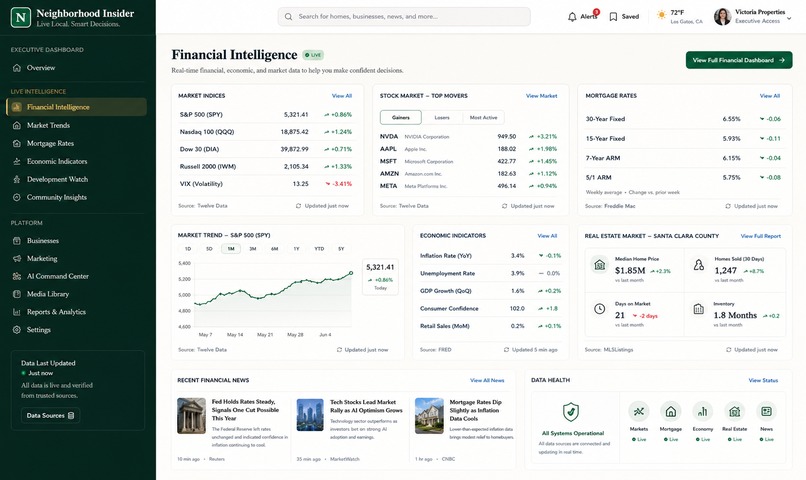
Task: Click the sun weather icon
Action: [662, 15]
